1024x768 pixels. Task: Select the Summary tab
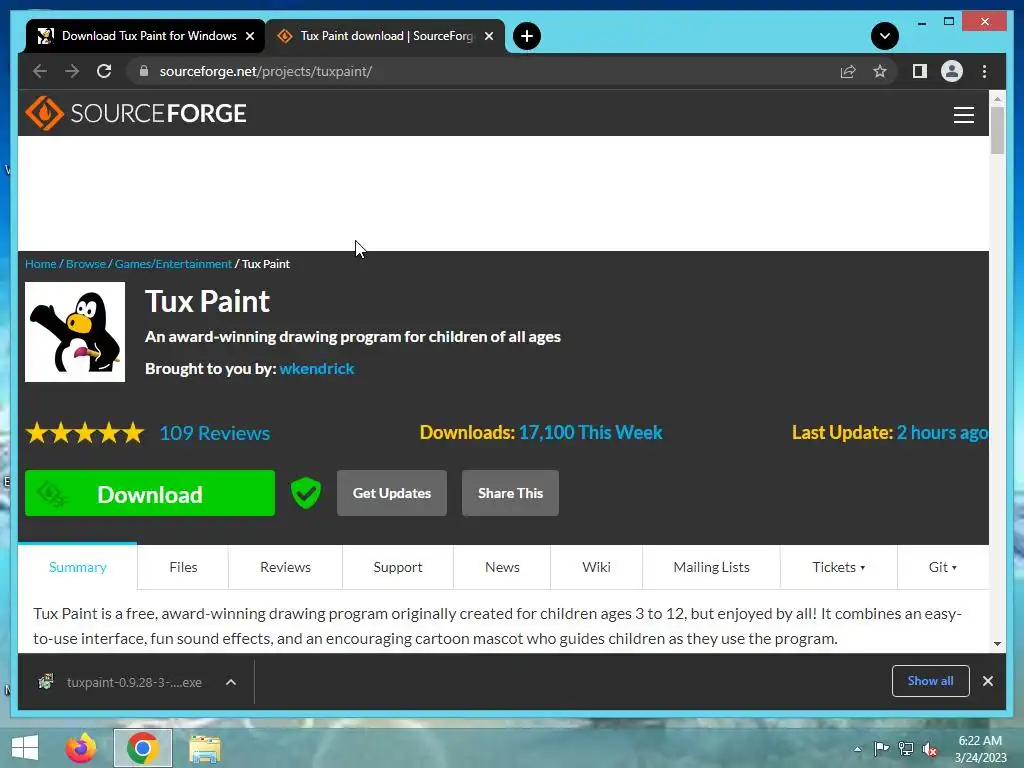(x=78, y=567)
